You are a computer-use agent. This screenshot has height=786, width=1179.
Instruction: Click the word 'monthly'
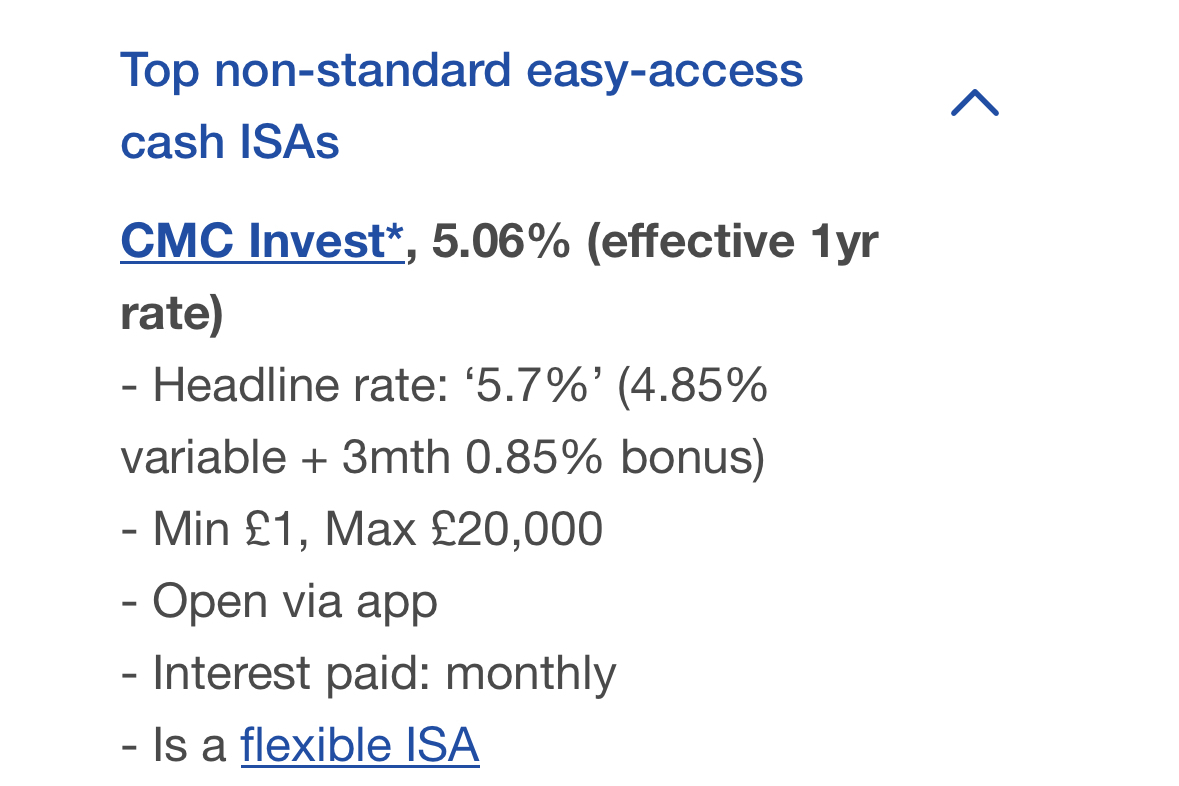click(531, 674)
